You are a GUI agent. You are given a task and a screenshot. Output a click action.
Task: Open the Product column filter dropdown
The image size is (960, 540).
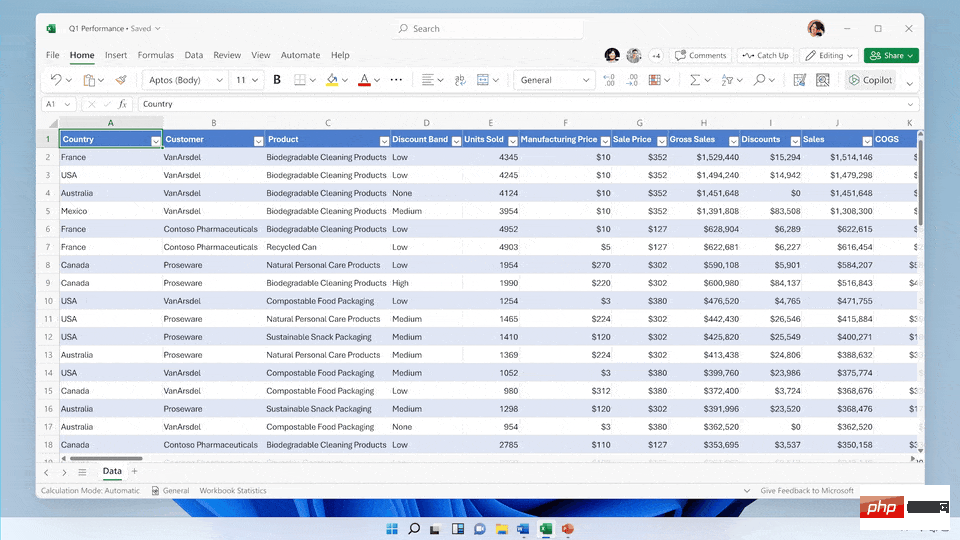click(384, 141)
